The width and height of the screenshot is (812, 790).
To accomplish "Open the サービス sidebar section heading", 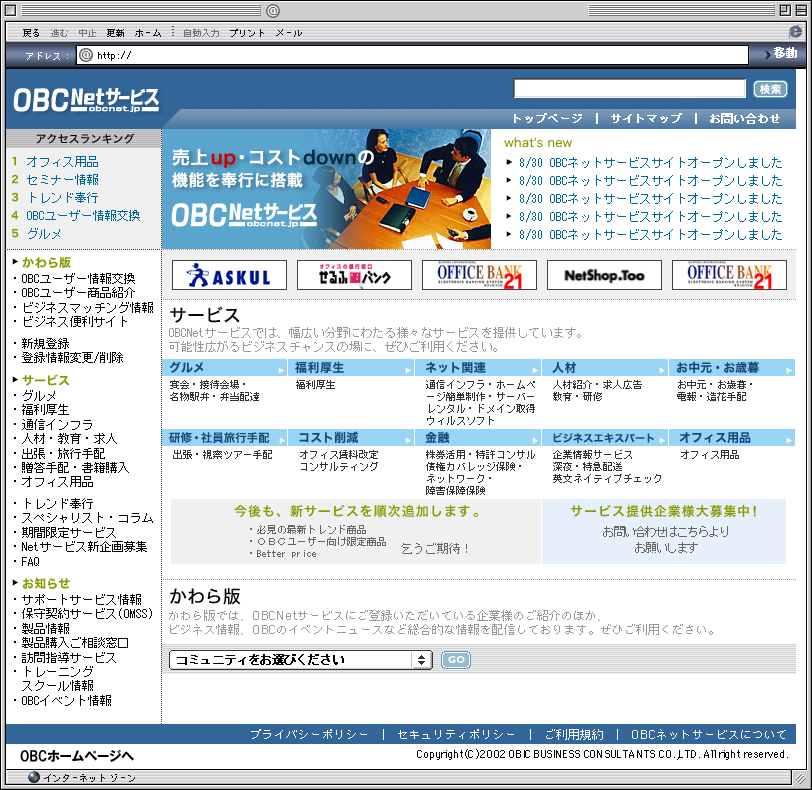I will (46, 380).
